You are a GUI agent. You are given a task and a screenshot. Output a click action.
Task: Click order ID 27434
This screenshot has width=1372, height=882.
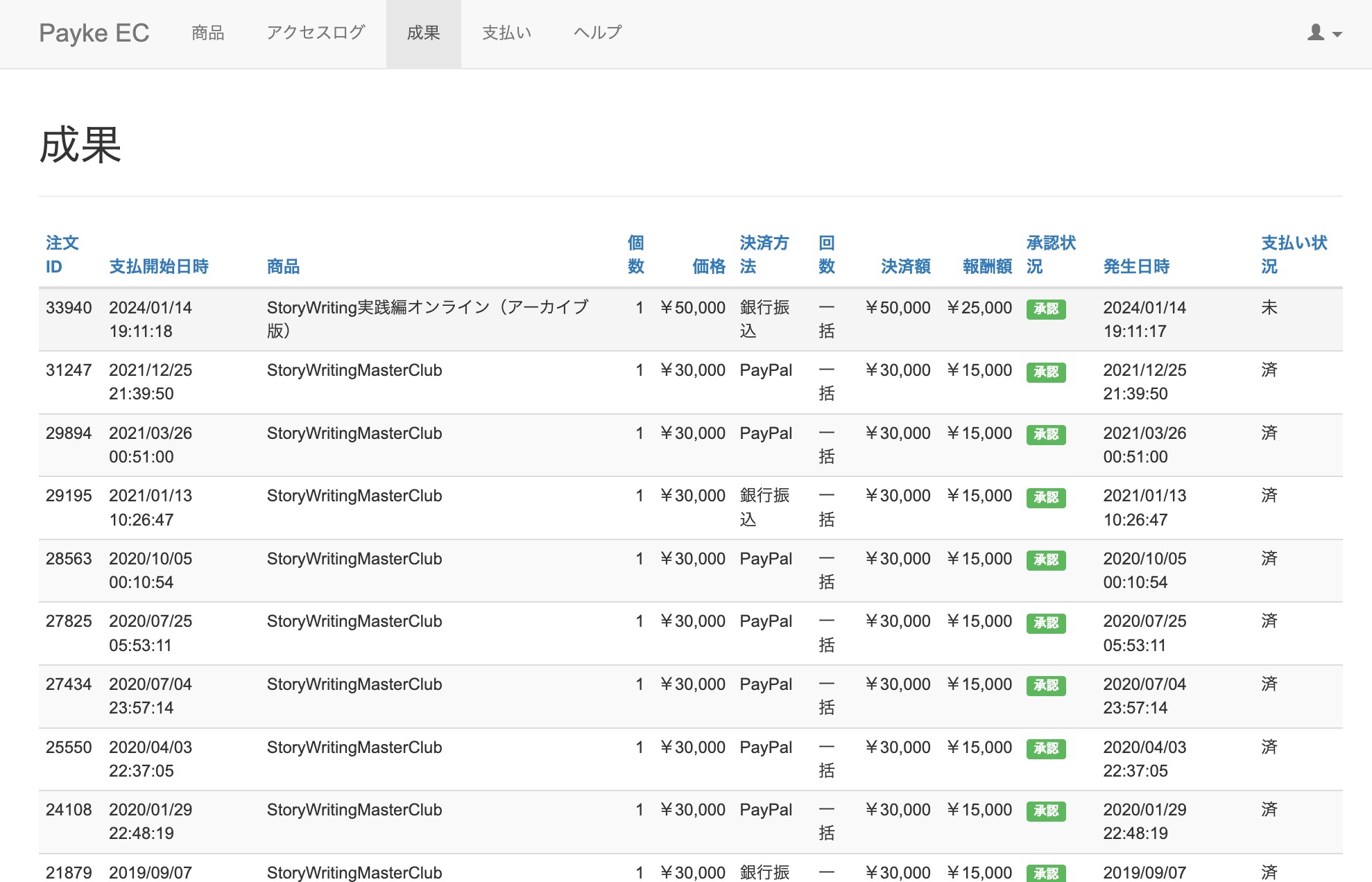[69, 684]
